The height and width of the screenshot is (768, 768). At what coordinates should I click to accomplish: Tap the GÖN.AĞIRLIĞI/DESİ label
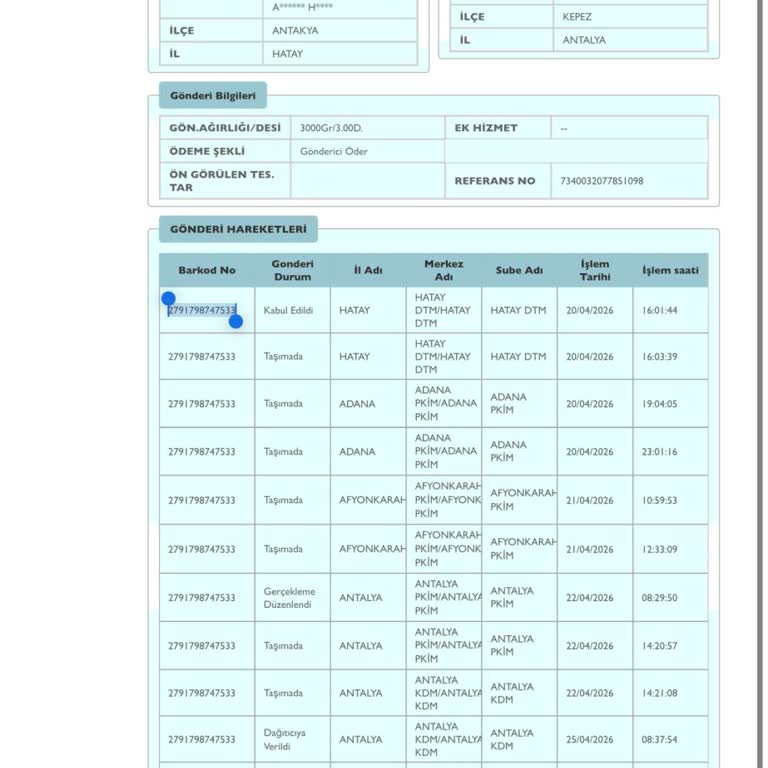(x=225, y=128)
